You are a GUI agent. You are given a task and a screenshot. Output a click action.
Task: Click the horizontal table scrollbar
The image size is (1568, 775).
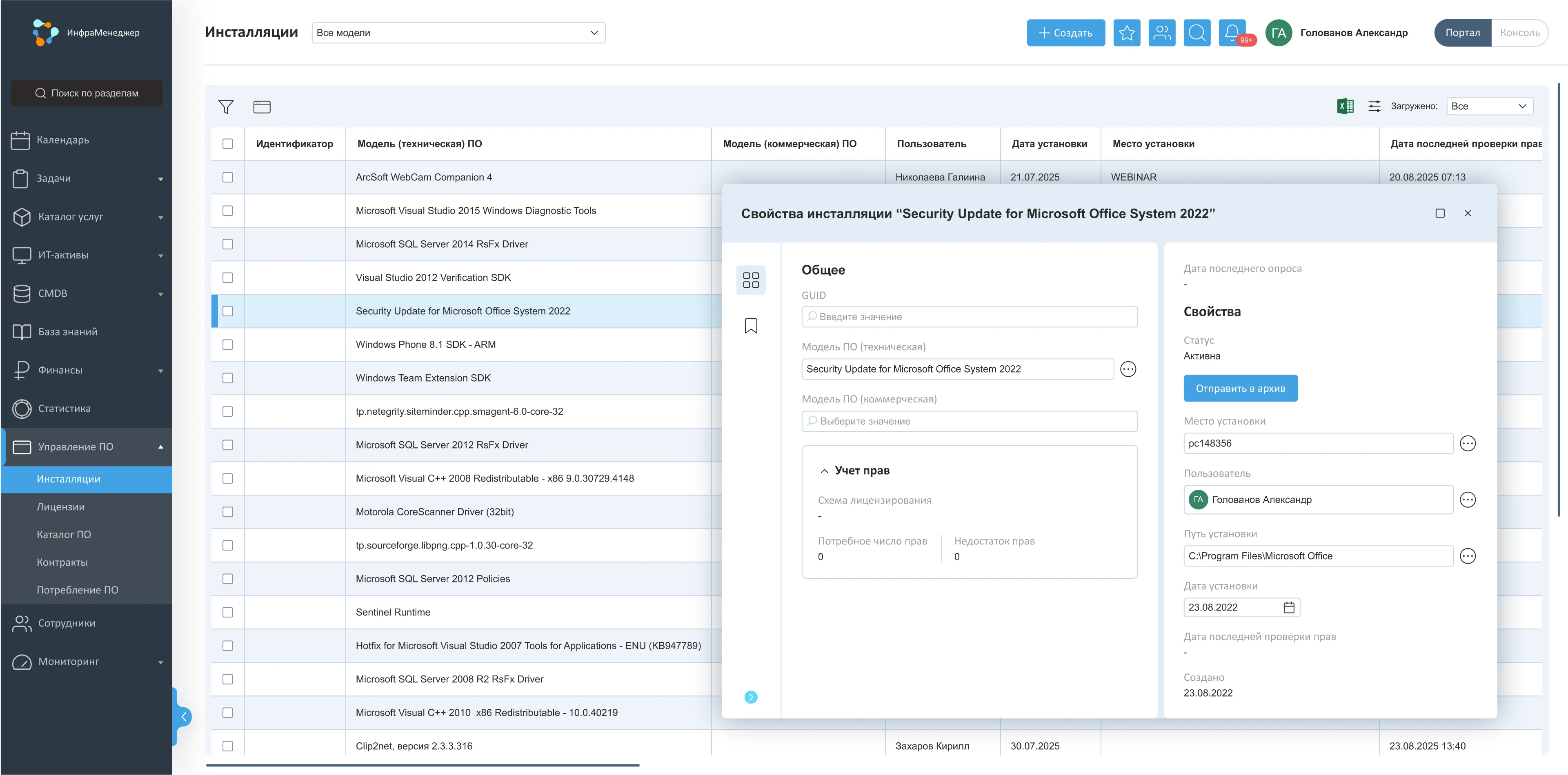(x=423, y=765)
